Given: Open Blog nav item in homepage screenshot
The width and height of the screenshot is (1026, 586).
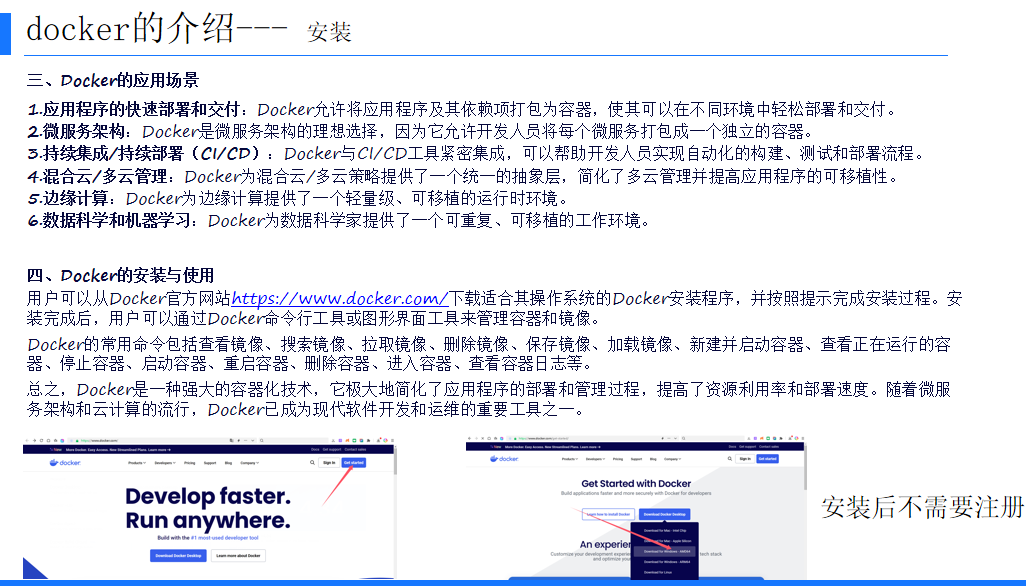Looking at the screenshot, I should click(228, 462).
